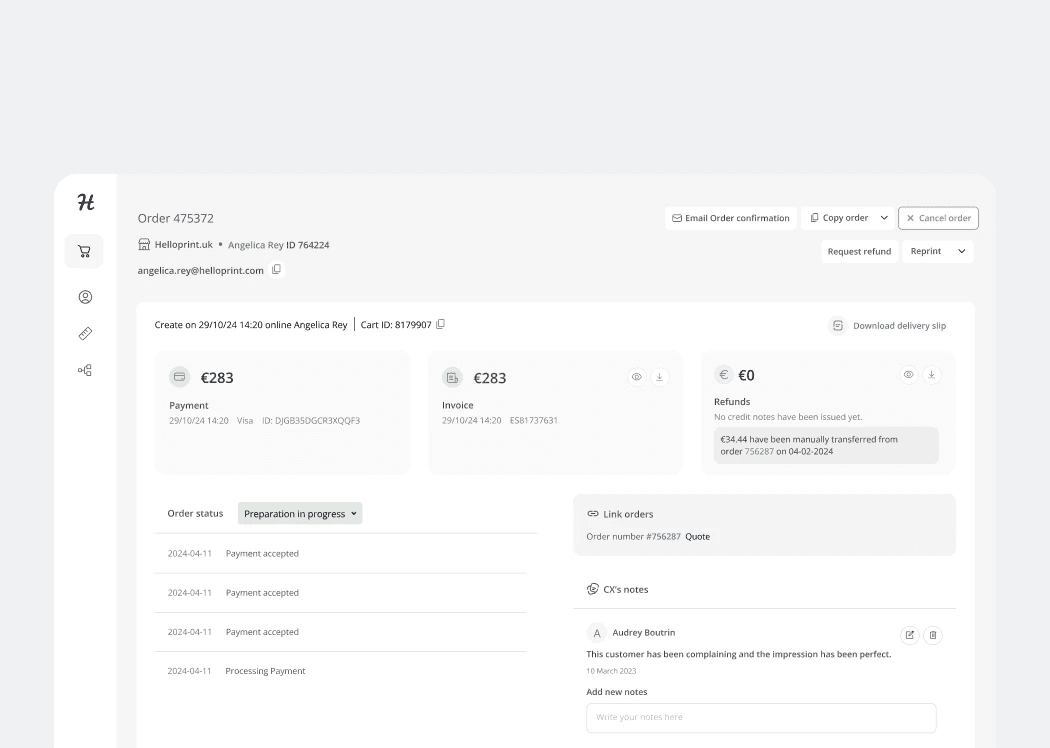
Task: Delete Audrey Boutrin's note
Action: (933, 635)
